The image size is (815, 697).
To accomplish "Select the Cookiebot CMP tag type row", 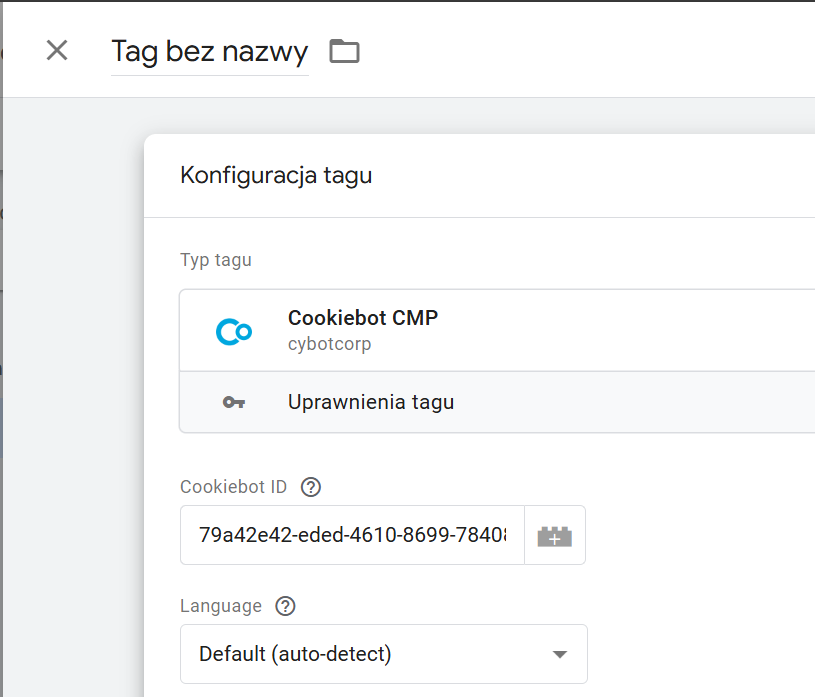I will pos(497,331).
